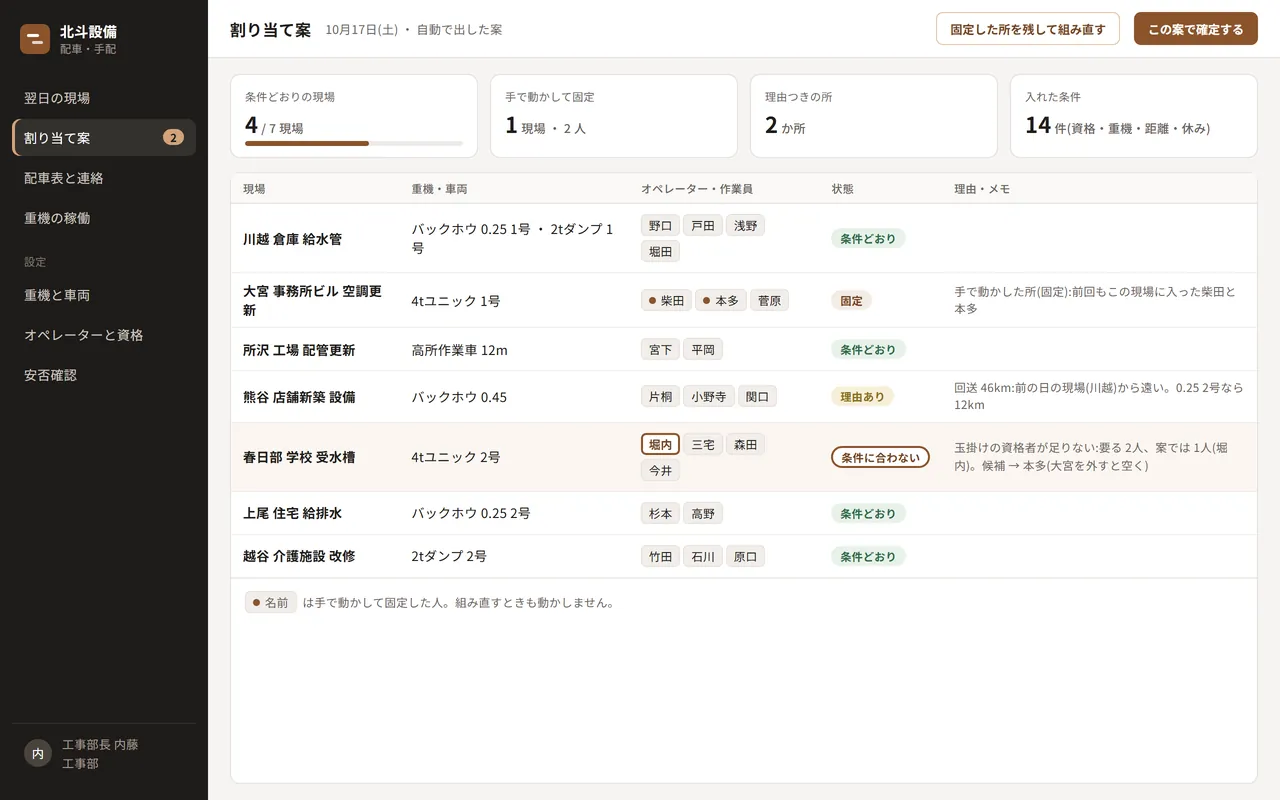Click the 小野寺 worker chip
Screen dimensions: 1280x800
click(709, 396)
